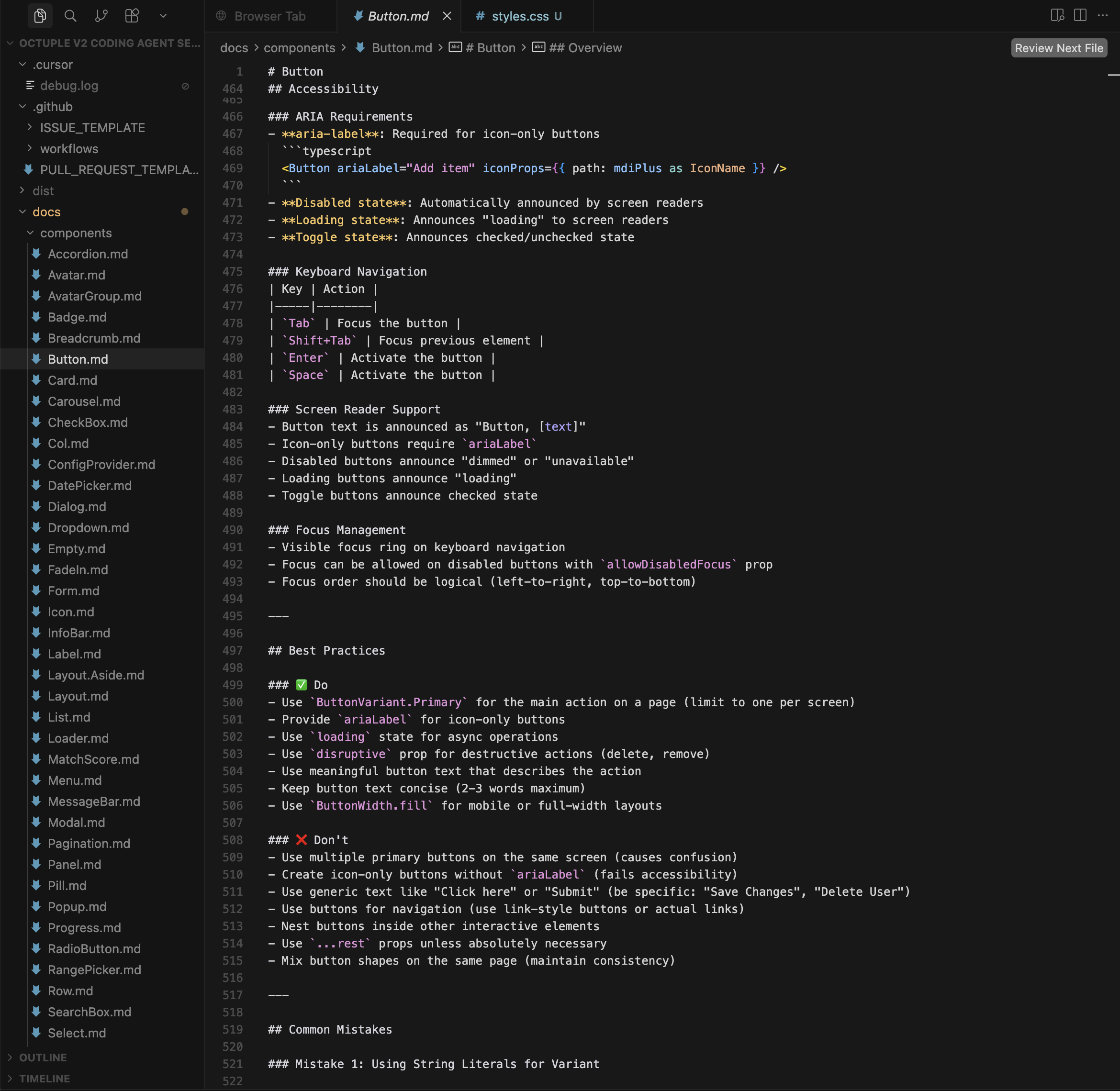
Task: Click the globe icon on the Browser Tab
Action: 221,16
